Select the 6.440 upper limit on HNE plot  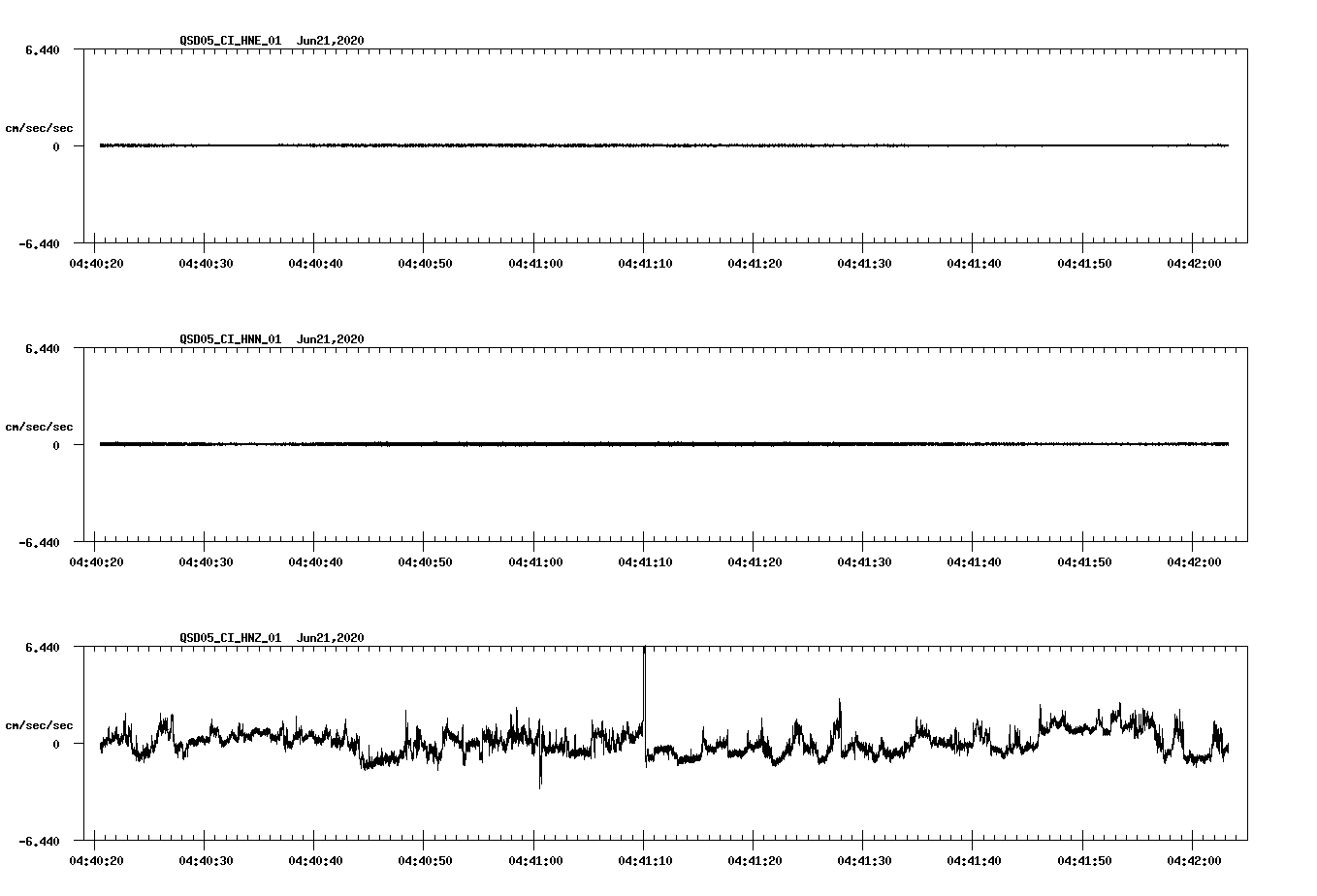click(x=43, y=50)
